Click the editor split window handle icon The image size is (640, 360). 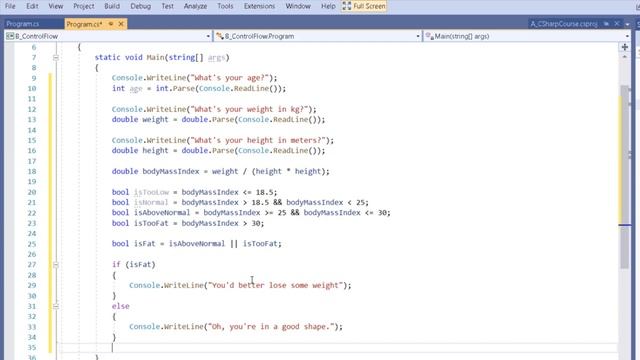click(x=625, y=47)
